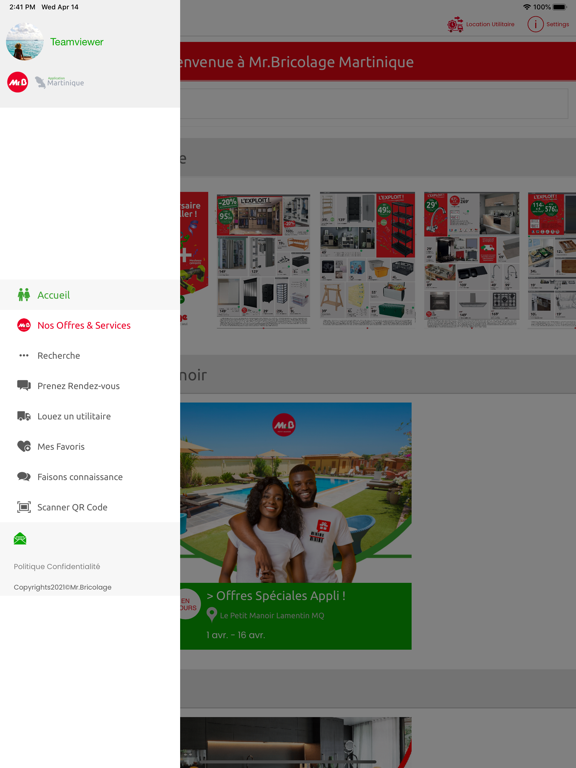Tap the heart icon beside Mes Favoris
This screenshot has height=768, width=576.
click(24, 446)
